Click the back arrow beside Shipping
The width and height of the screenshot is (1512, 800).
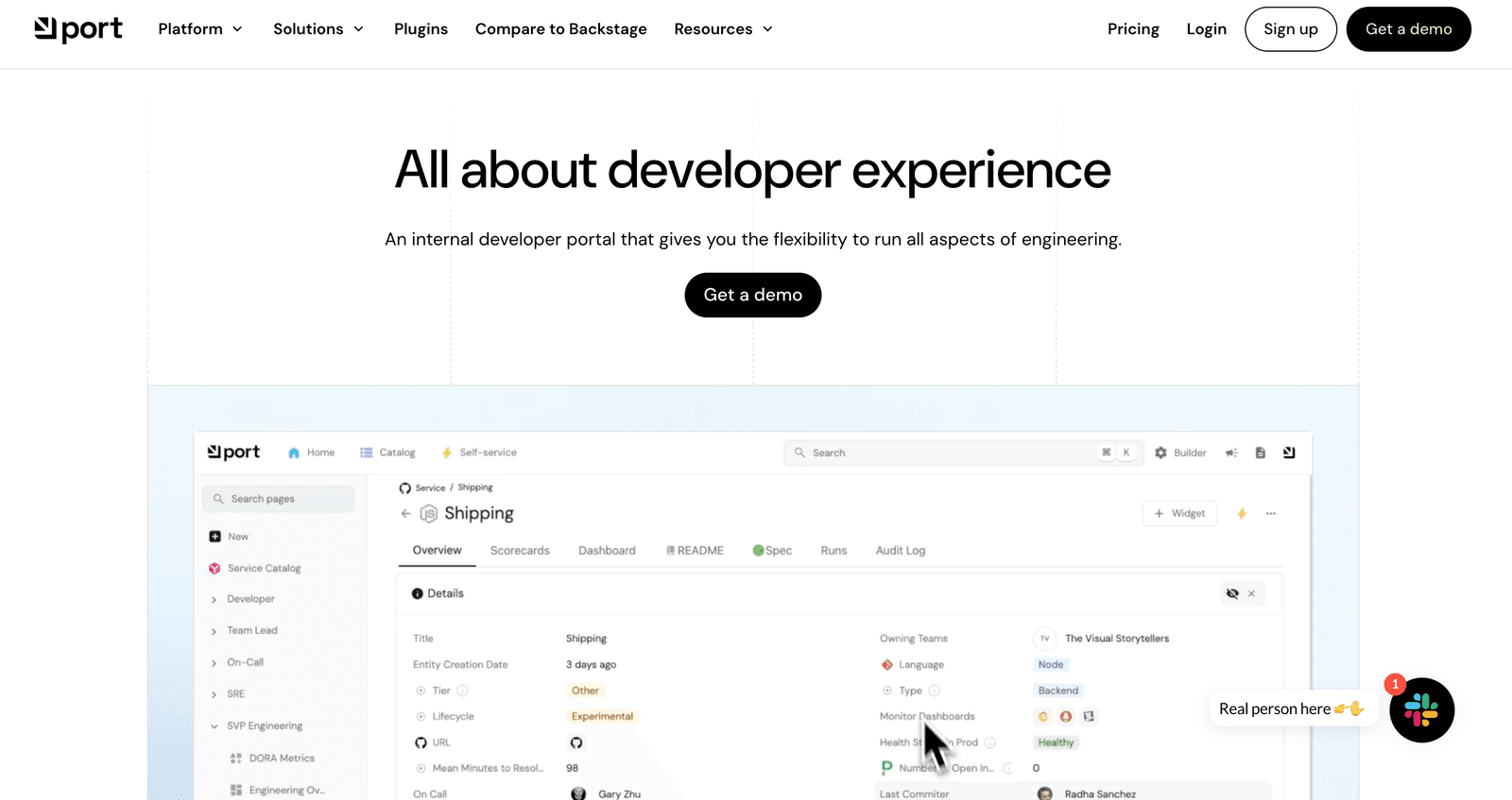point(405,514)
